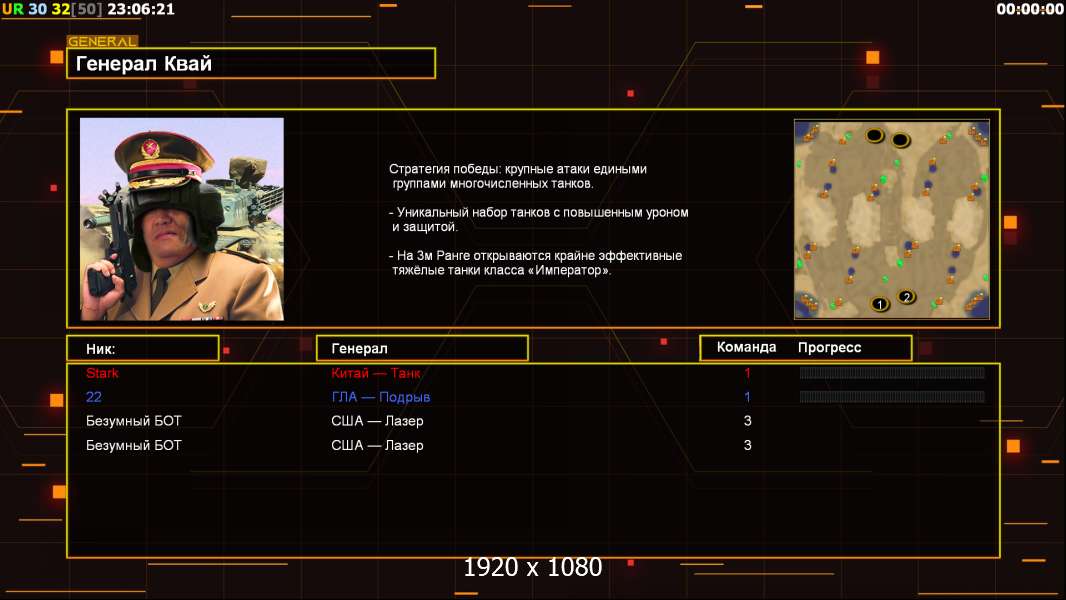Viewport: 1066px width, 600px height.
Task: Click start position marker 1 on minimap
Action: 880,304
